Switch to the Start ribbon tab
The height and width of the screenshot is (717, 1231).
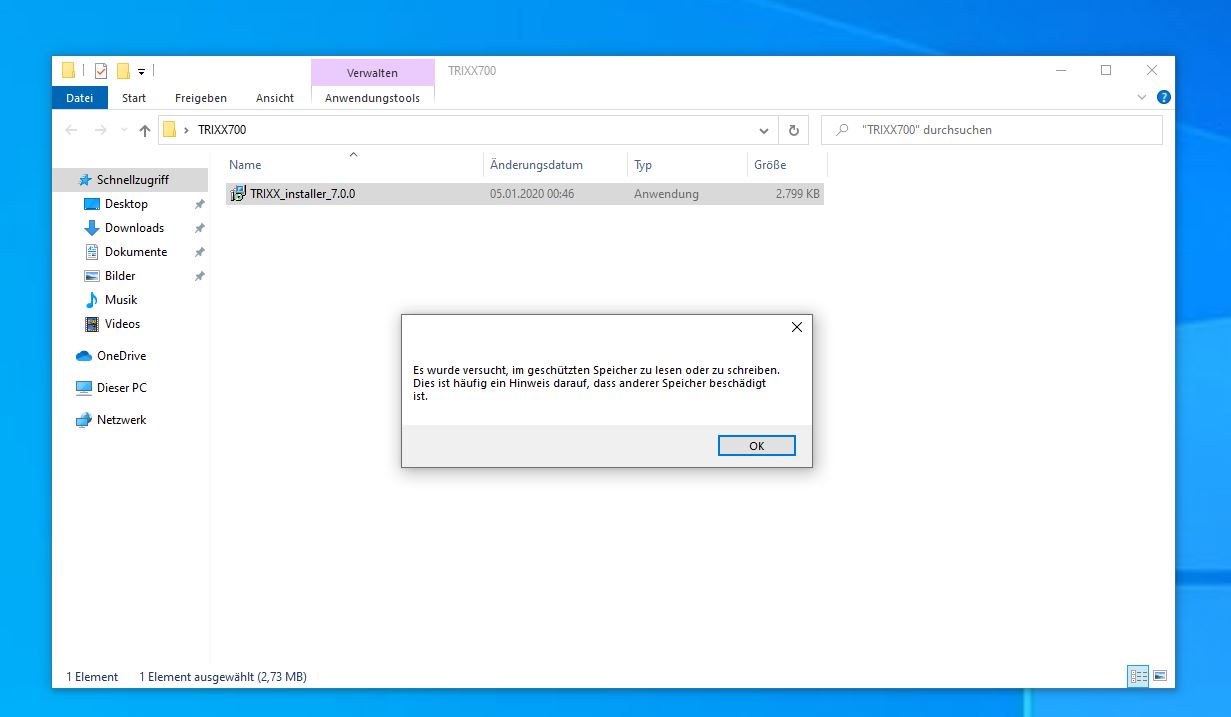point(134,98)
